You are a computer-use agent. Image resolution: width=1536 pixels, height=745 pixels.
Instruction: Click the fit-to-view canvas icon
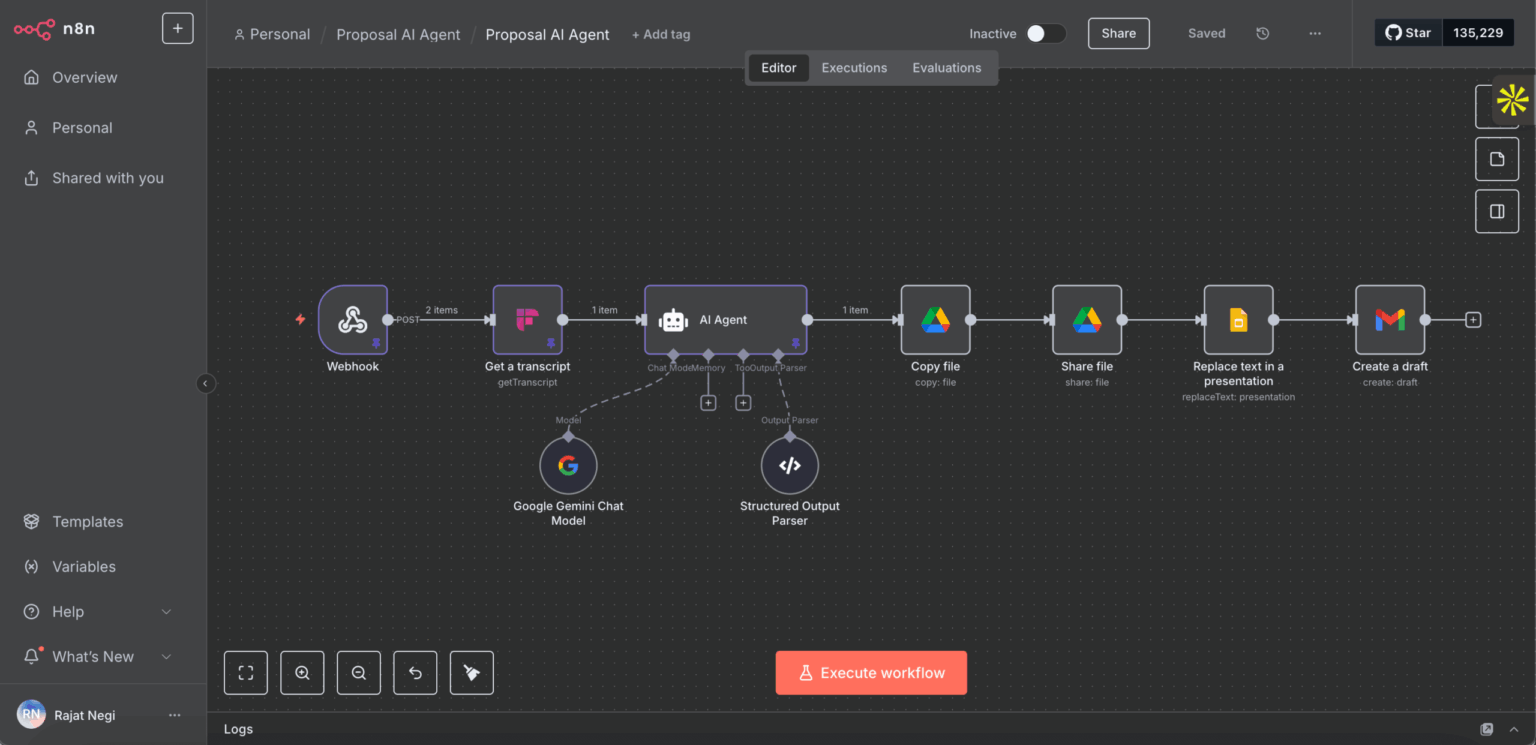click(x=246, y=673)
